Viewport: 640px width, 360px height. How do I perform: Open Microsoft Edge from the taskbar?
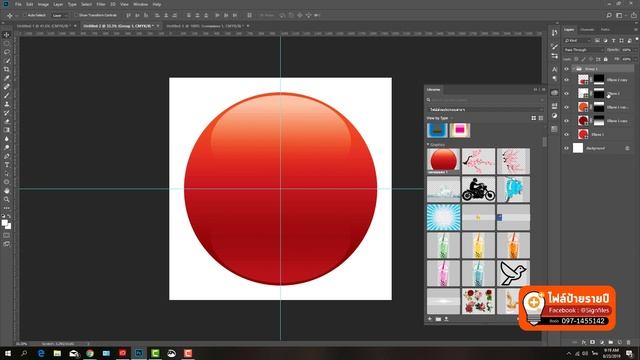click(41, 353)
